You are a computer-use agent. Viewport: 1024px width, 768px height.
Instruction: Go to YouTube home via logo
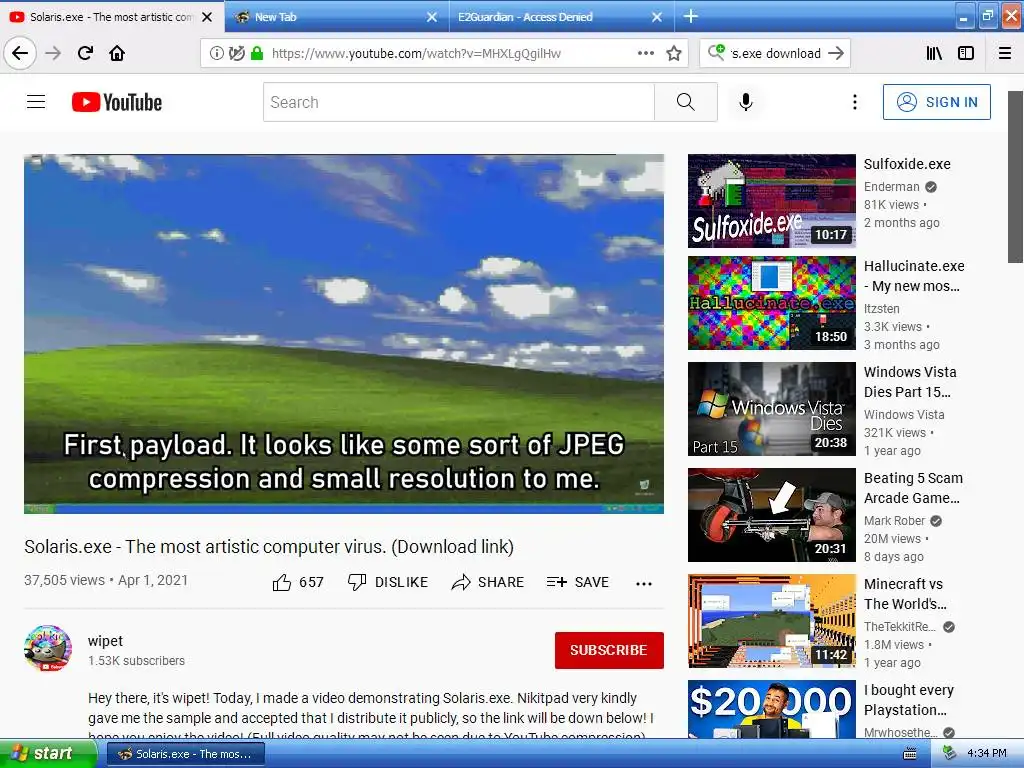(117, 102)
